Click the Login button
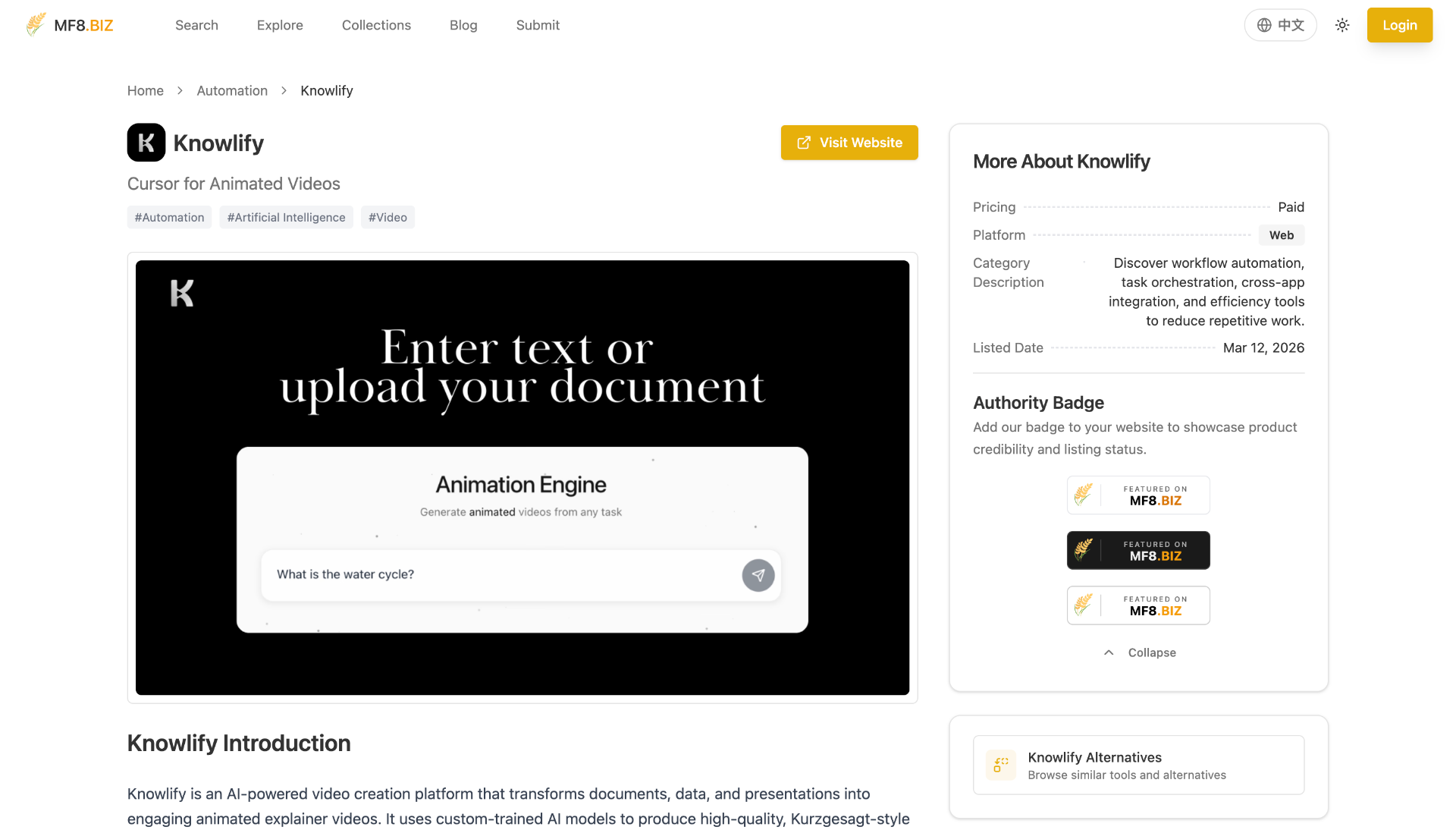Screen dimensions: 1456x830 pyautogui.click(x=1399, y=25)
